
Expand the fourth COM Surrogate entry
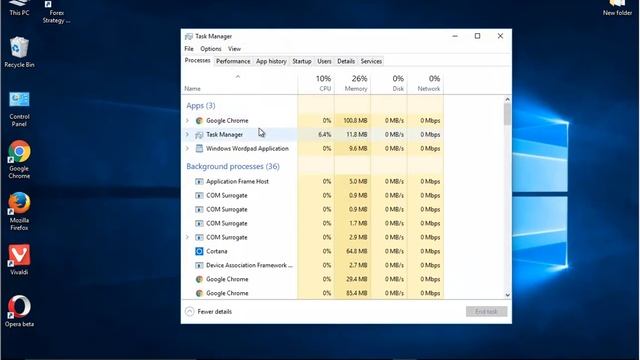(187, 237)
